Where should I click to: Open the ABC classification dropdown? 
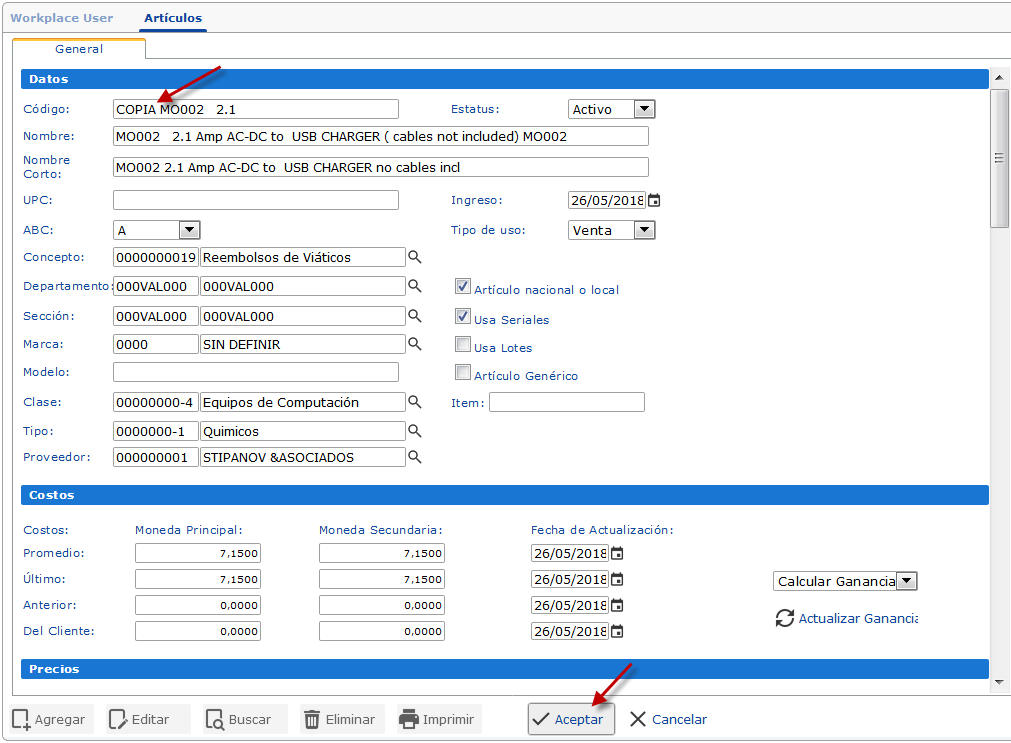click(189, 230)
